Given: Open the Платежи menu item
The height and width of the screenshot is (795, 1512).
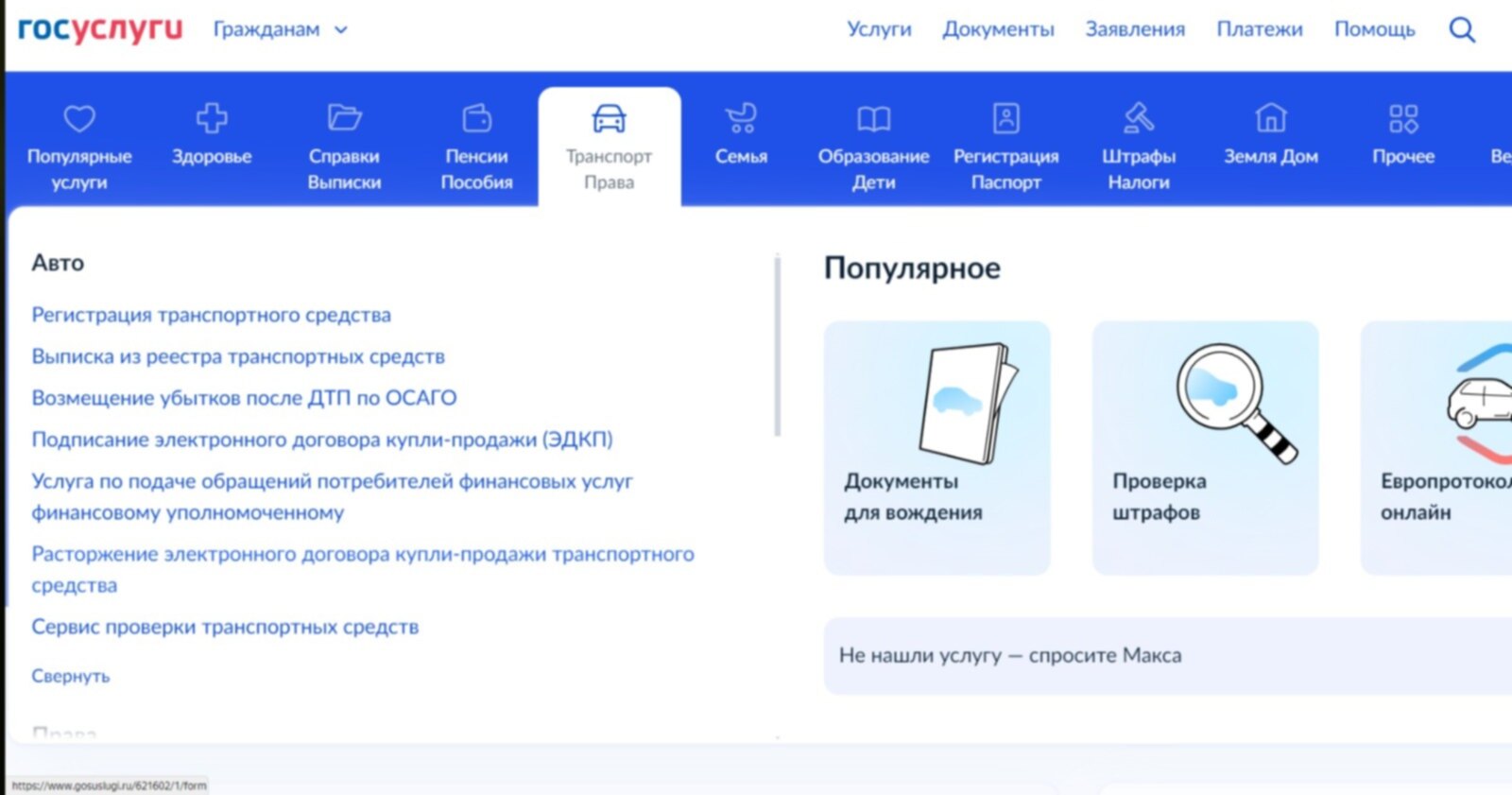Looking at the screenshot, I should point(1259,30).
